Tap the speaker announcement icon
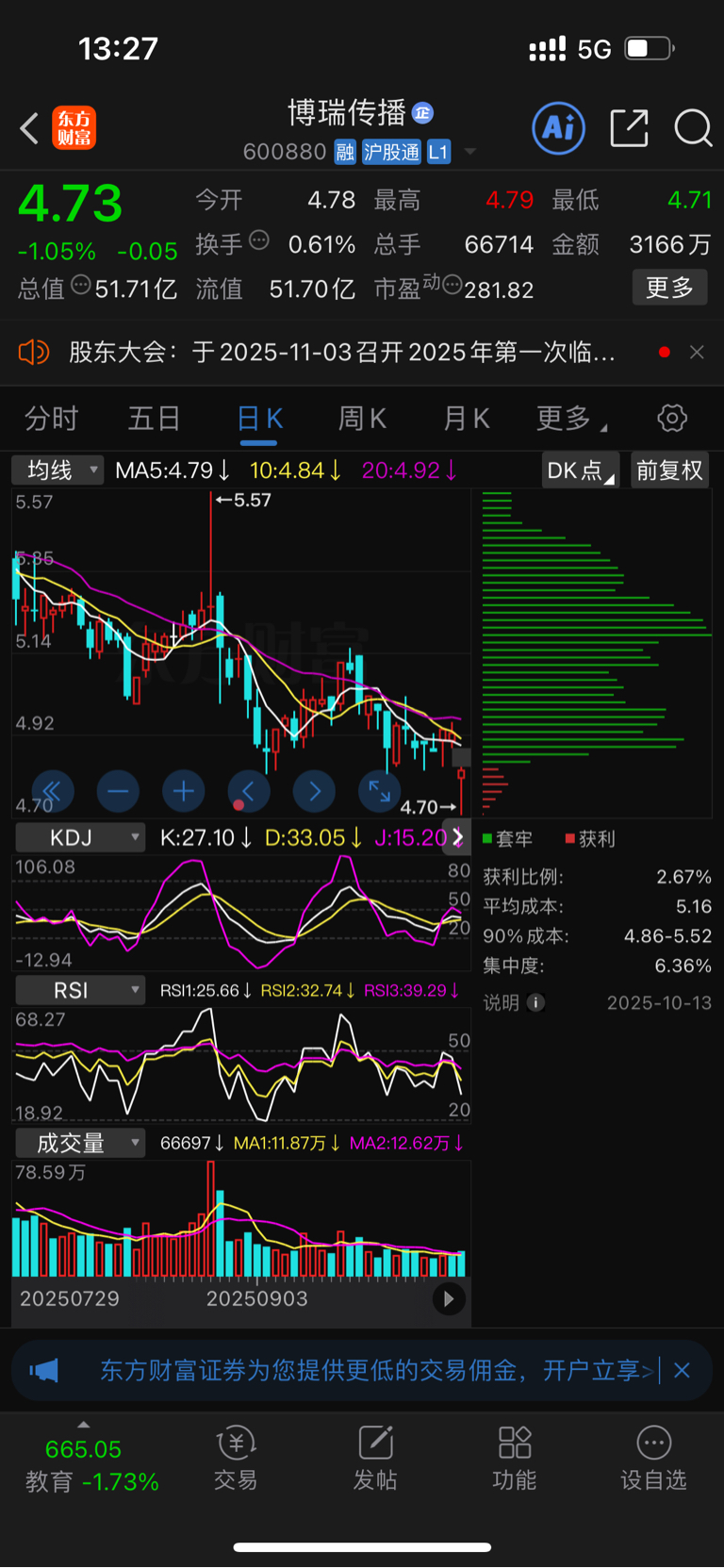 (x=33, y=353)
